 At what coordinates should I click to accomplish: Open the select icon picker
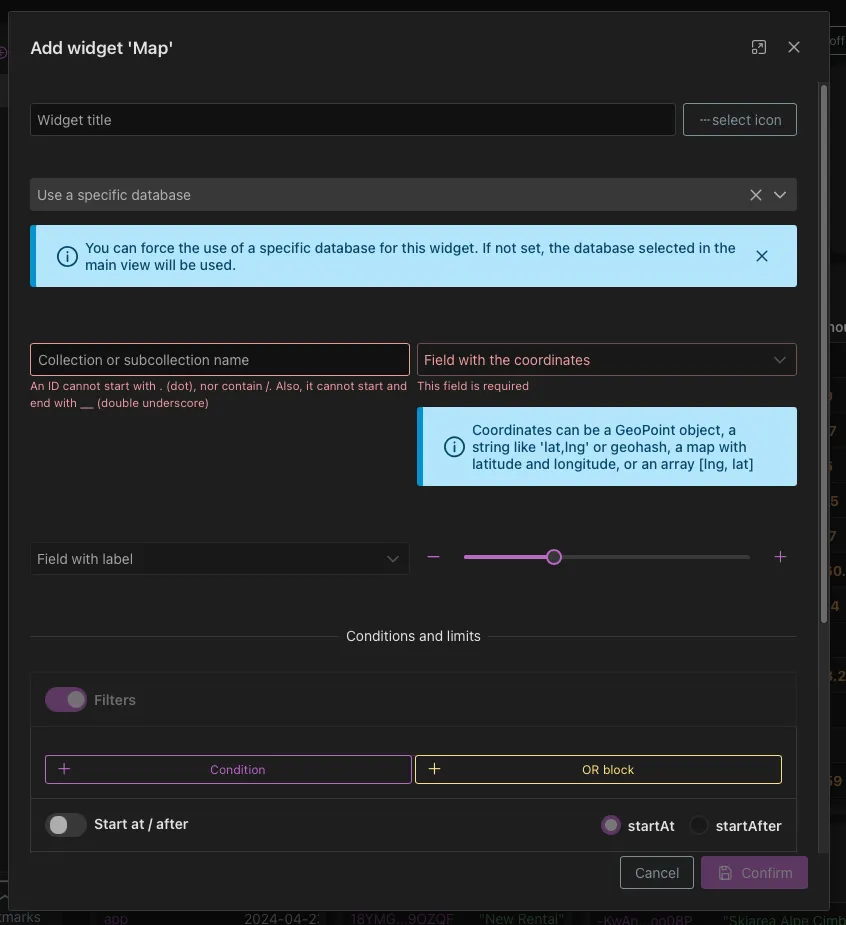tap(739, 120)
